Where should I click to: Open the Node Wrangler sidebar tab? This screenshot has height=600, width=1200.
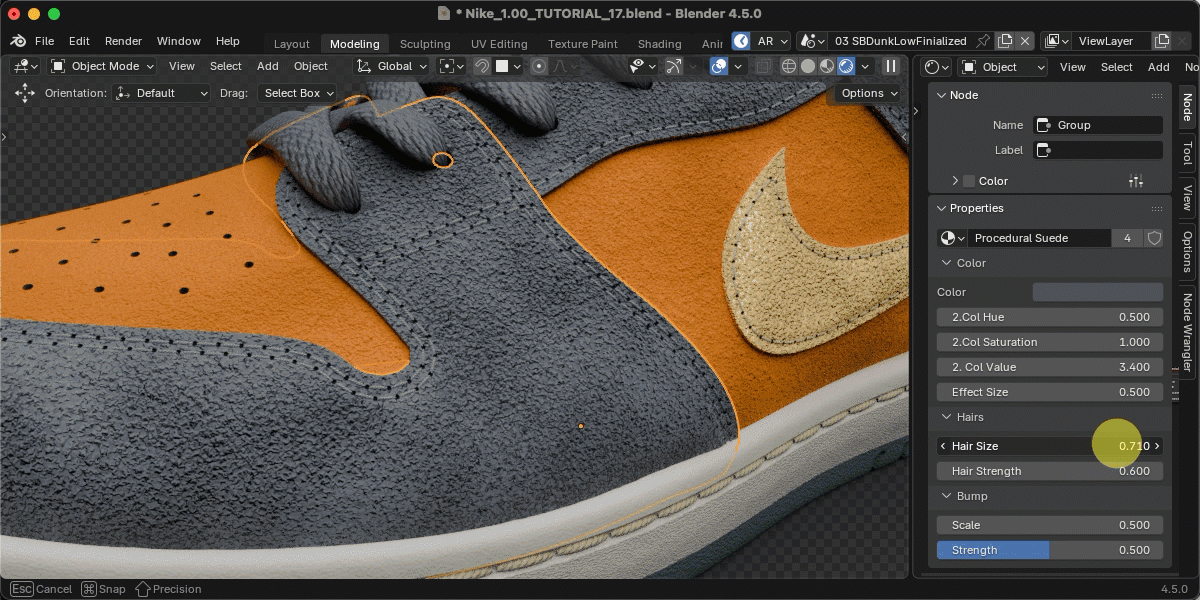click(x=1187, y=331)
